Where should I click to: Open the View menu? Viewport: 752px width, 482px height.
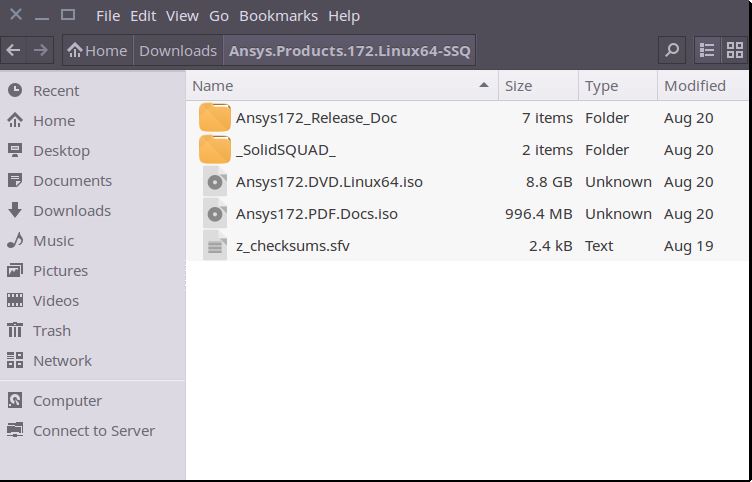click(182, 16)
